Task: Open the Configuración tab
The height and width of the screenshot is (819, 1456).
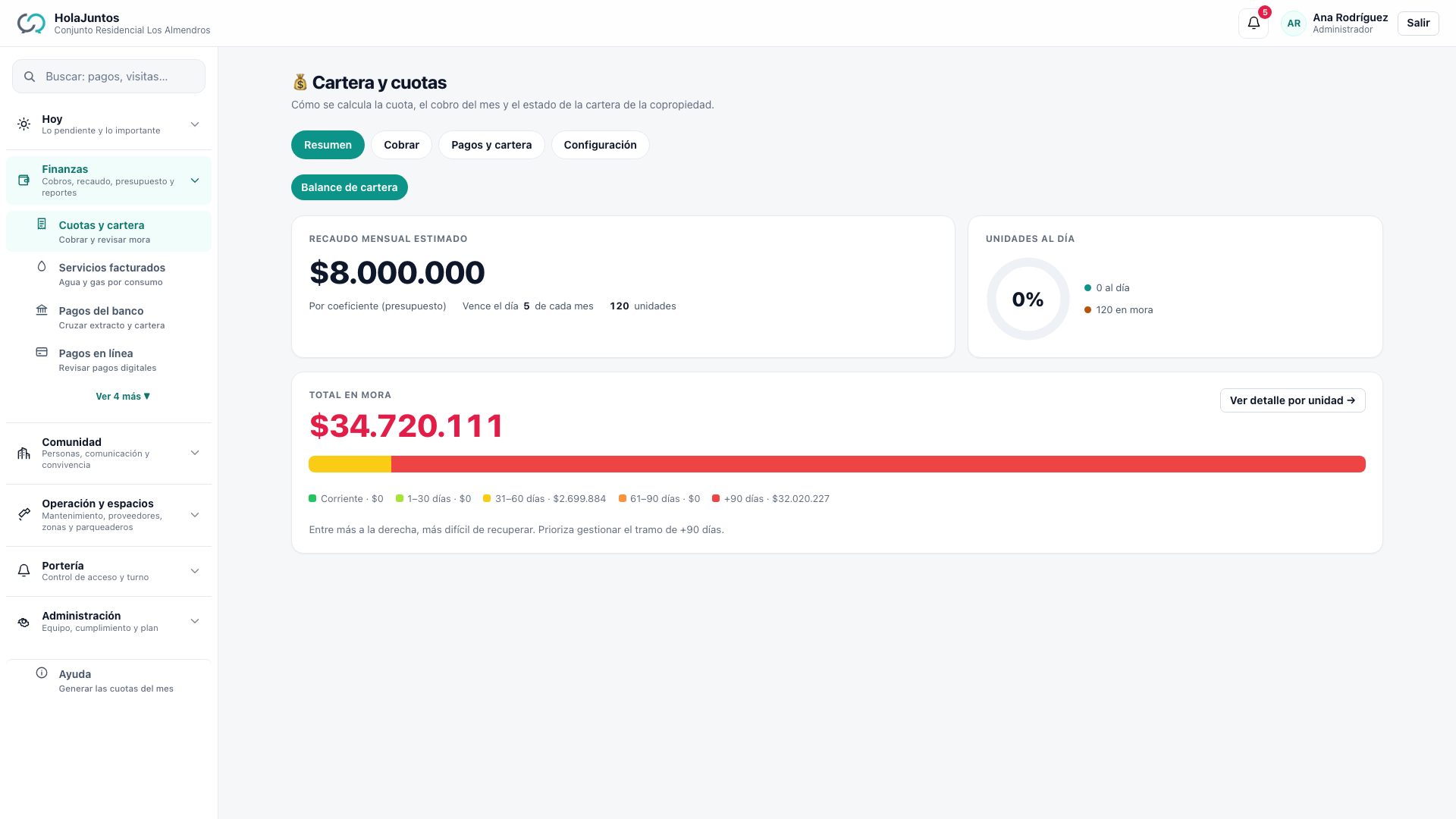Action: [x=600, y=145]
